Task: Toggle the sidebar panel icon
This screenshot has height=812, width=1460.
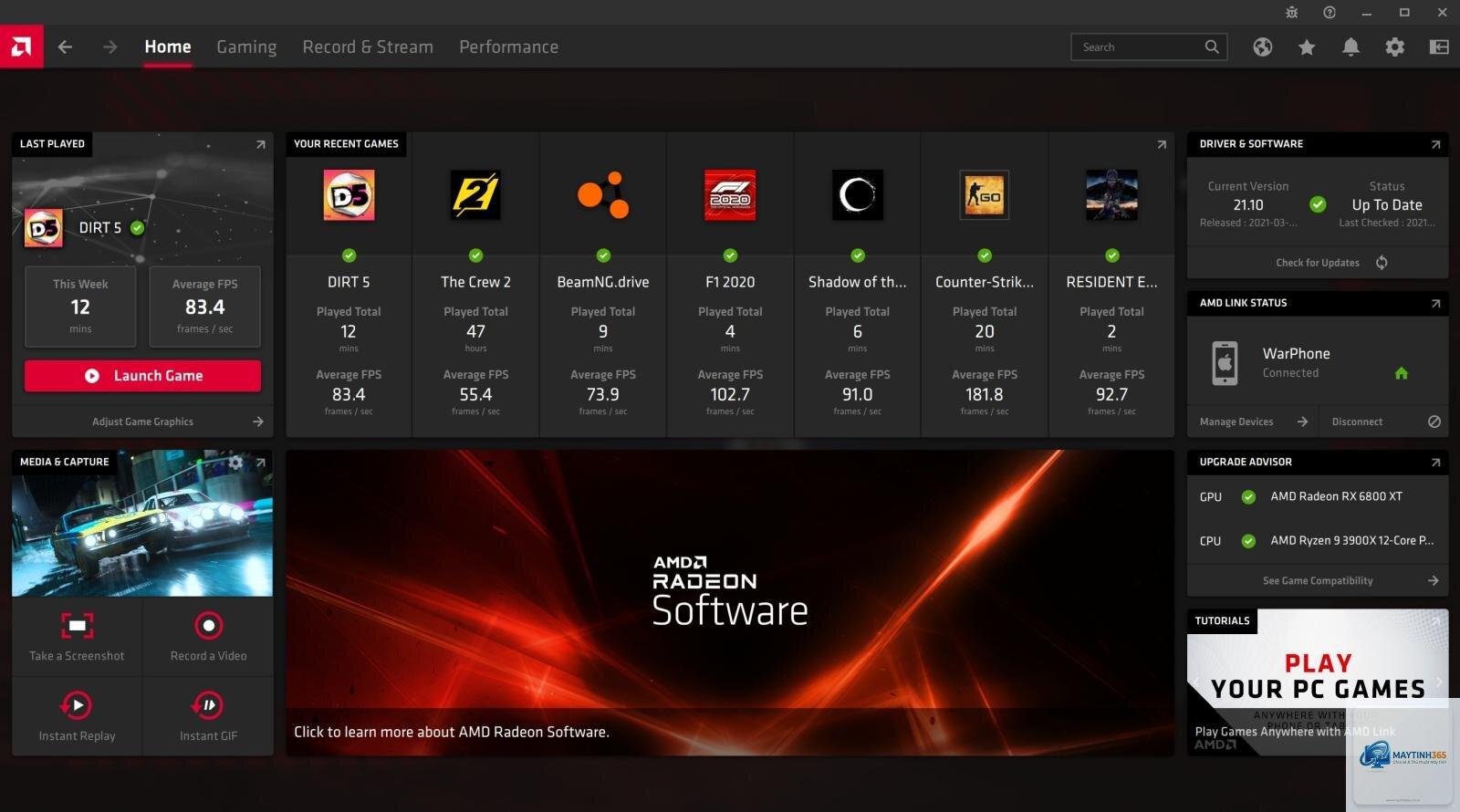Action: tap(1439, 47)
